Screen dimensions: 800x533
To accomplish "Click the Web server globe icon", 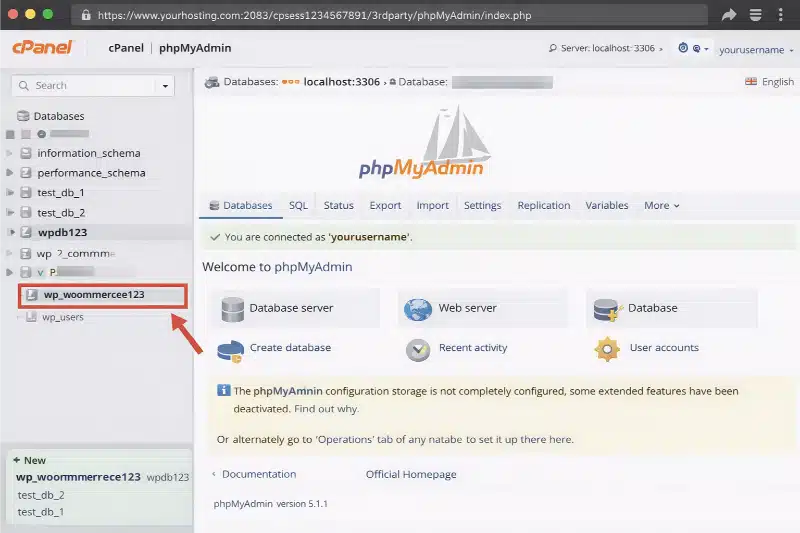I will pos(418,309).
